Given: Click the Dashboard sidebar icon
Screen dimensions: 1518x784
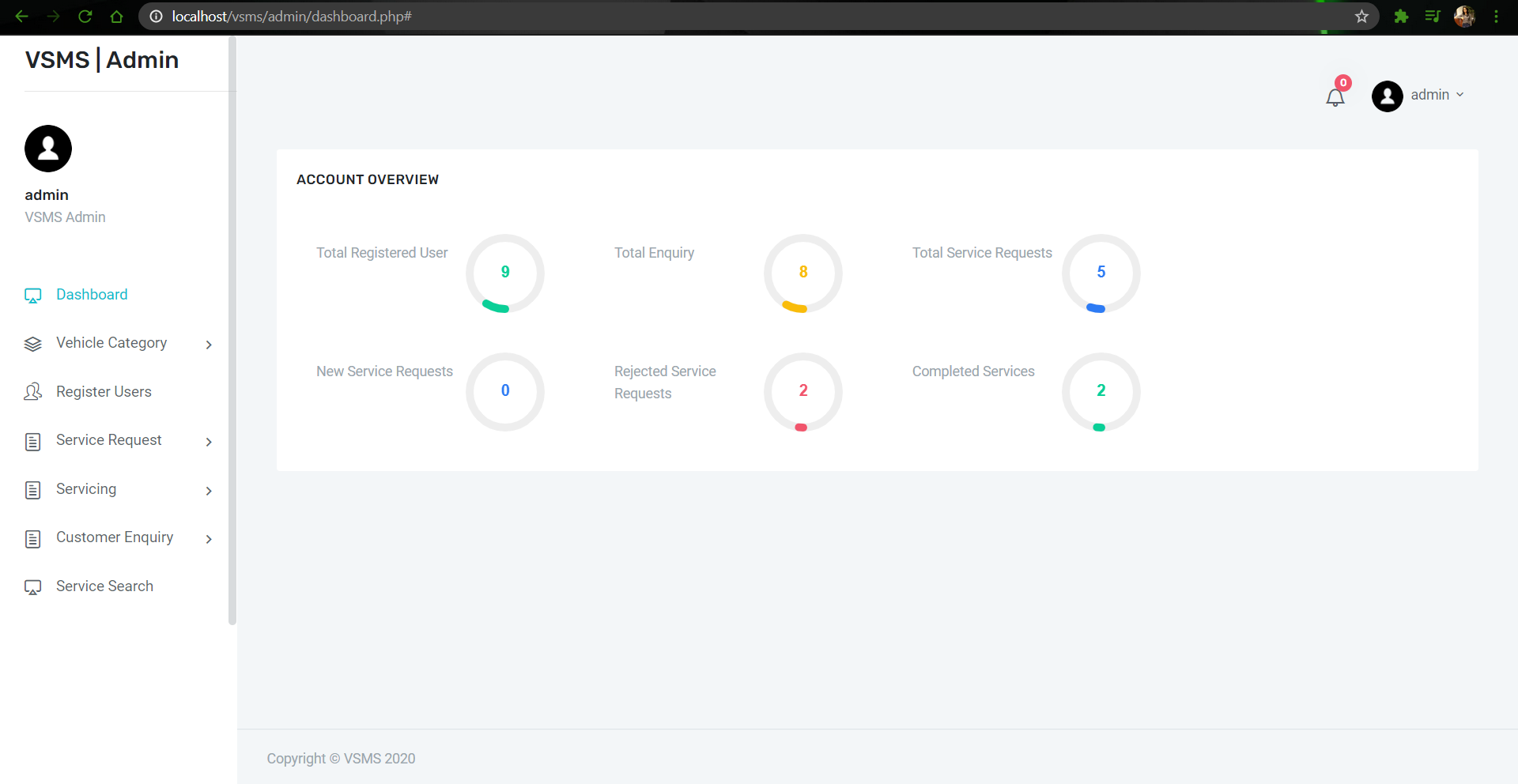Looking at the screenshot, I should [32, 295].
